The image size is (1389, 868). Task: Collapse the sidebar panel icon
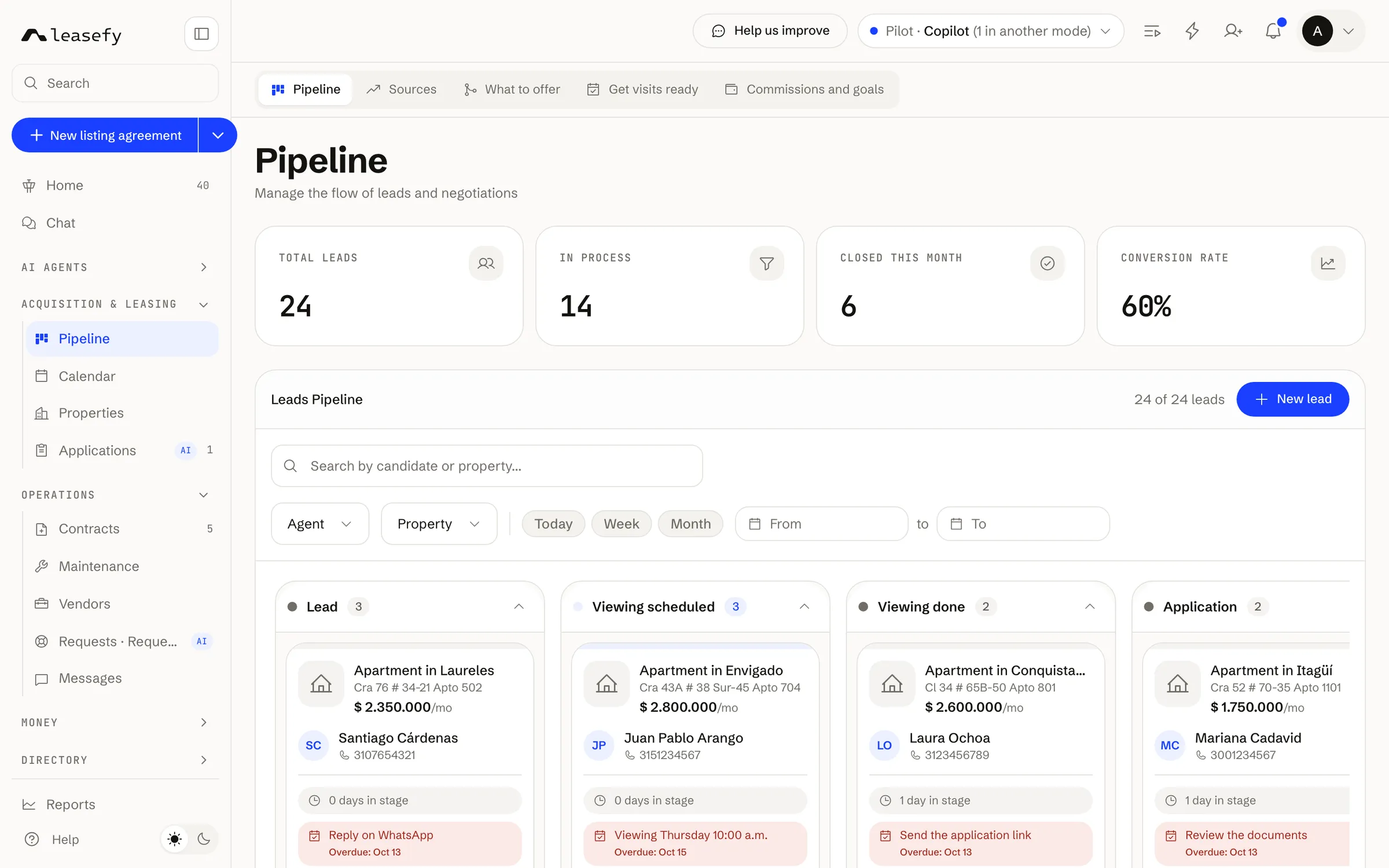click(201, 34)
